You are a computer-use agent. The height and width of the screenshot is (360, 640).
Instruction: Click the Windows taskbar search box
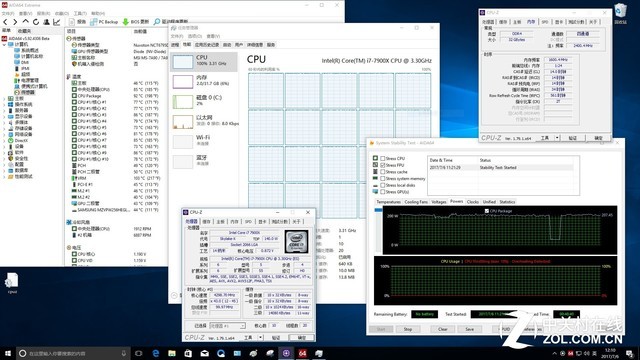click(73, 353)
